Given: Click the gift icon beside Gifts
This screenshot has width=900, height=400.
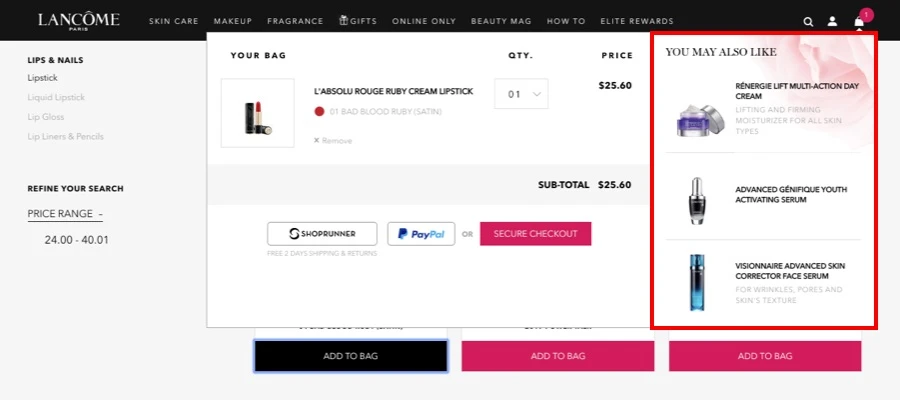Looking at the screenshot, I should coord(344,20).
